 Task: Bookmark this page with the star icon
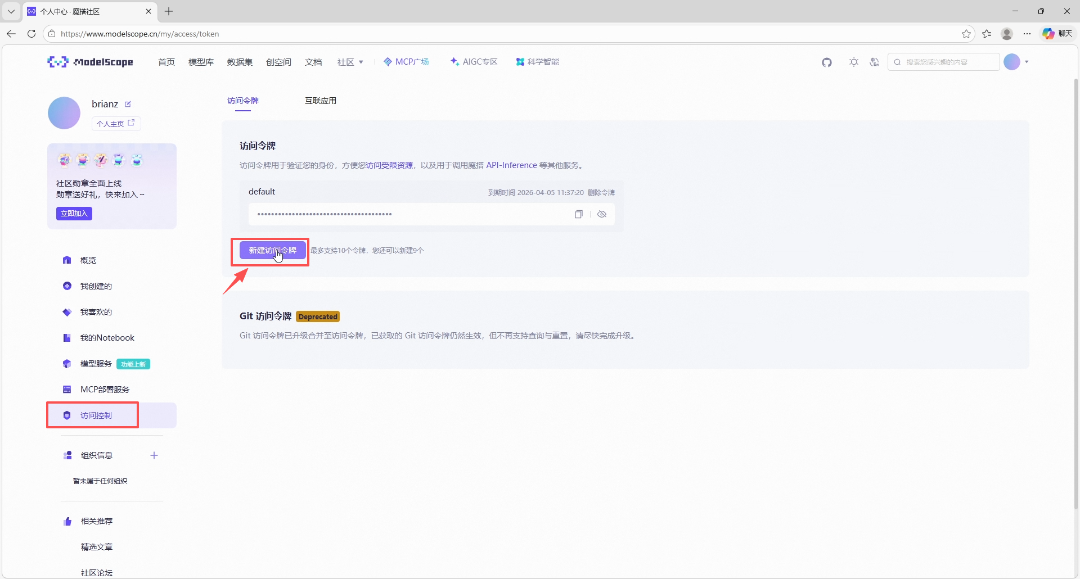point(966,34)
